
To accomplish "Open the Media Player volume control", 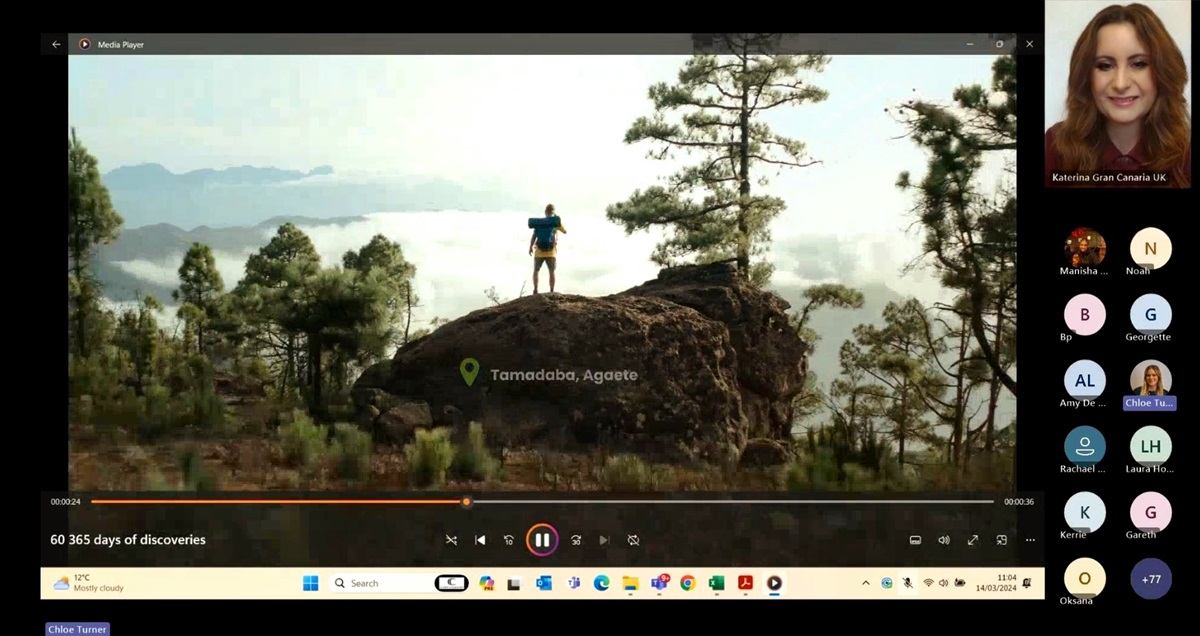I will (944, 540).
